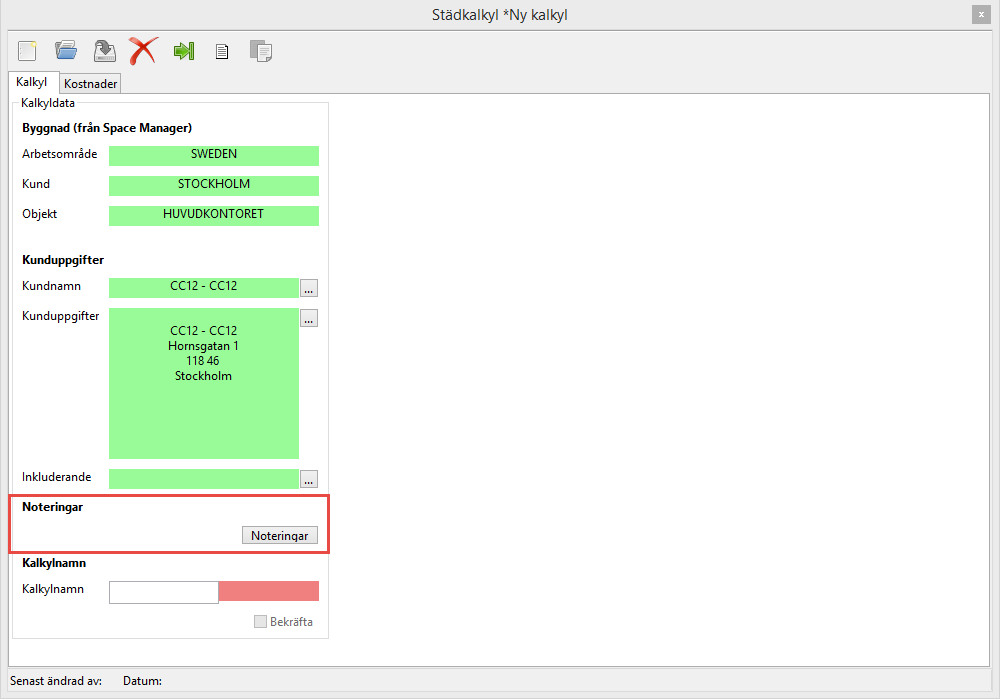The image size is (1000, 699).
Task: Click the white Kalkylnamn input field
Action: 163,592
